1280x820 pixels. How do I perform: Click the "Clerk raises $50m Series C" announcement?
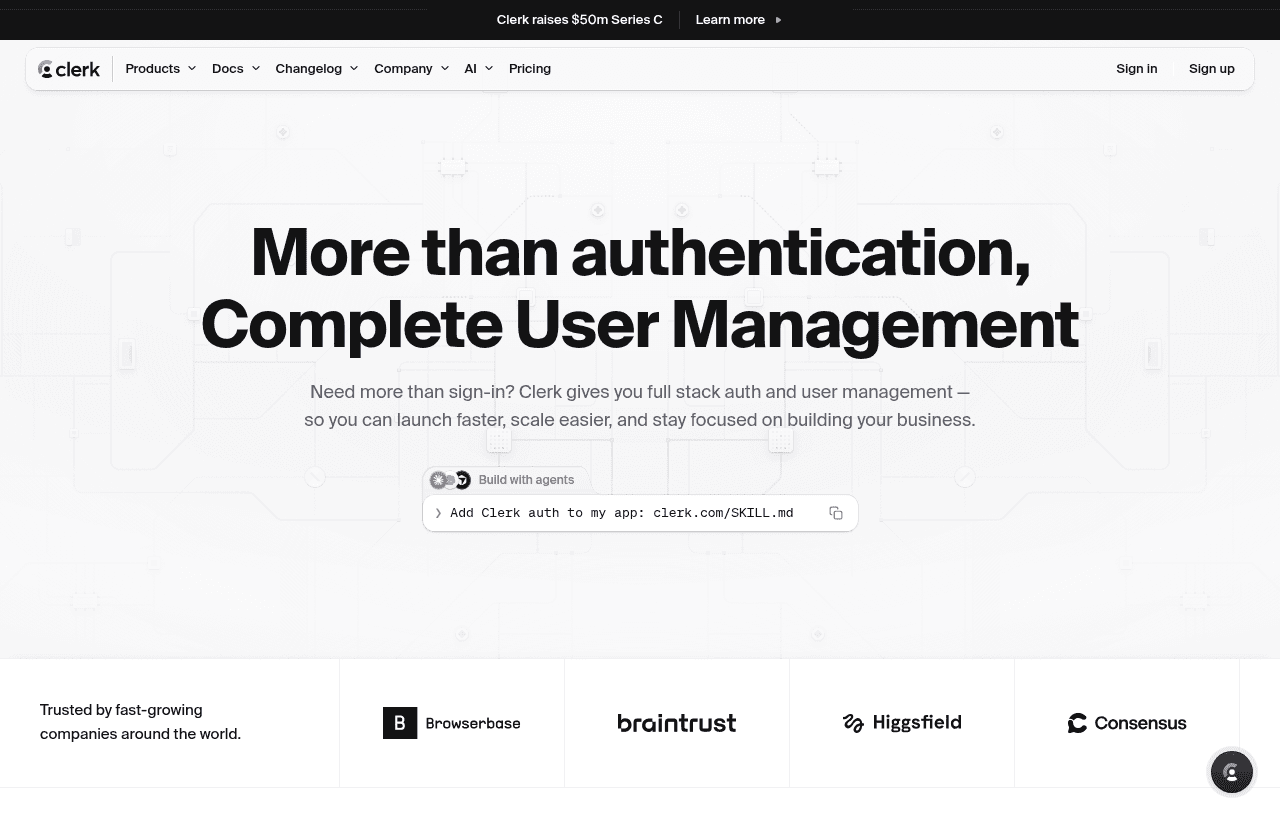point(579,20)
